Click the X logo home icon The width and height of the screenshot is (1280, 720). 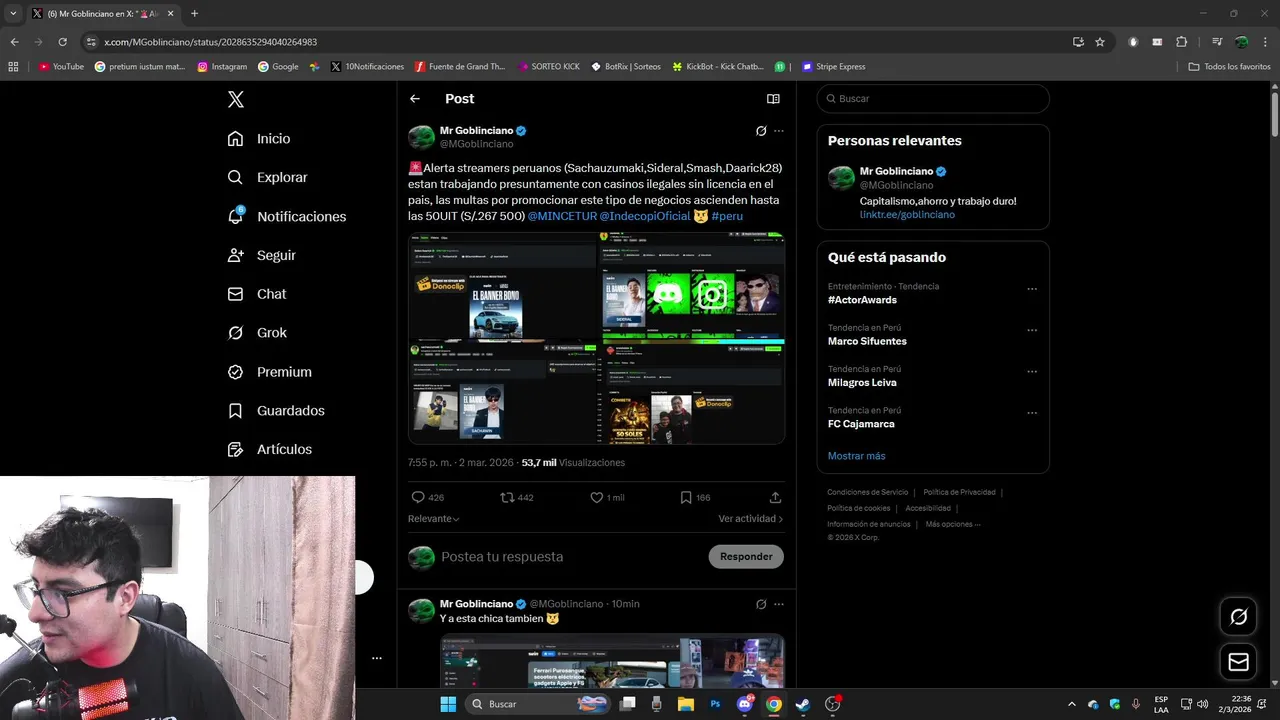(235, 99)
